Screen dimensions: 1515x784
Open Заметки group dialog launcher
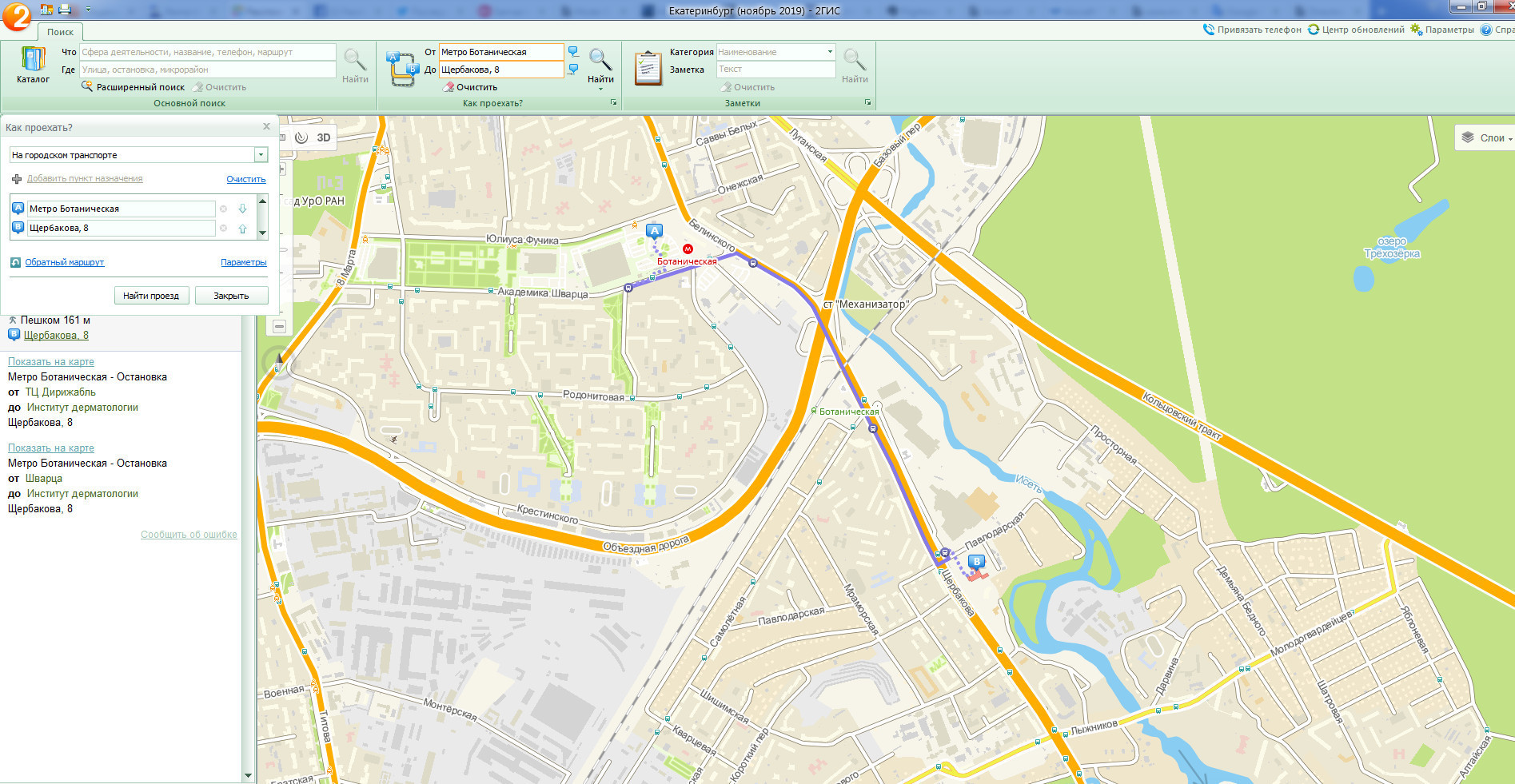point(867,103)
